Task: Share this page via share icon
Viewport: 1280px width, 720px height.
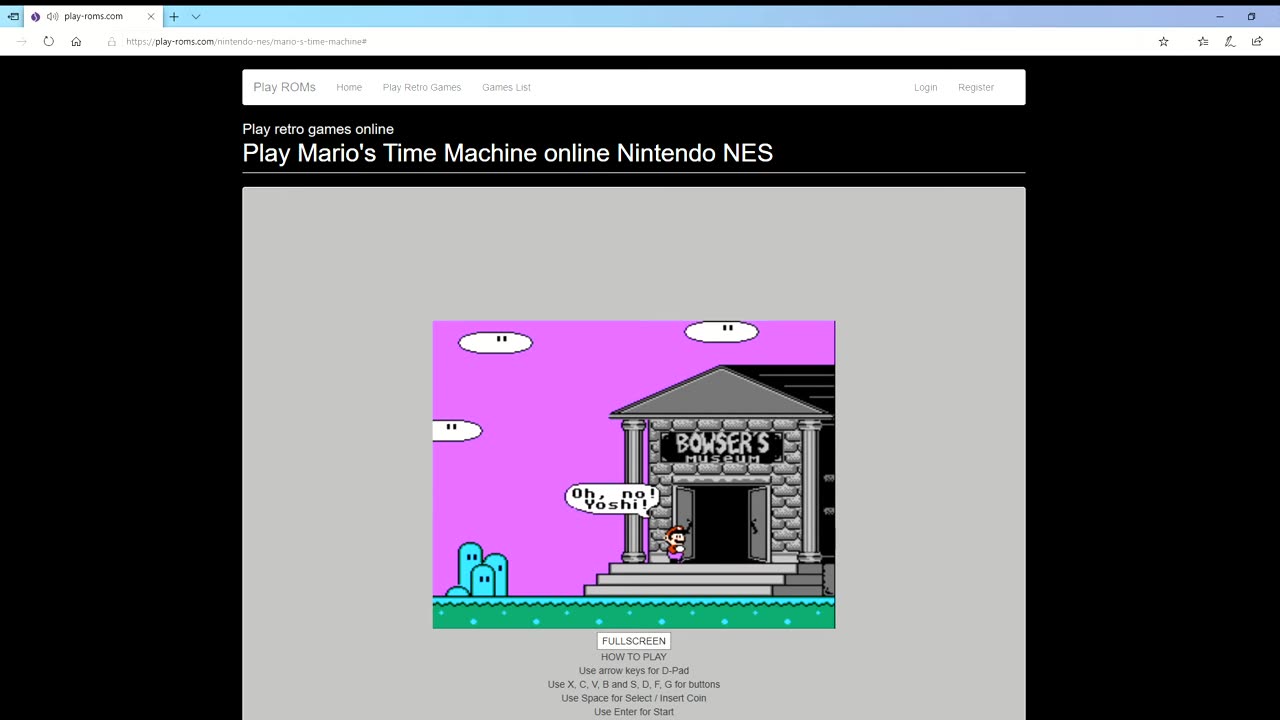Action: (1257, 42)
